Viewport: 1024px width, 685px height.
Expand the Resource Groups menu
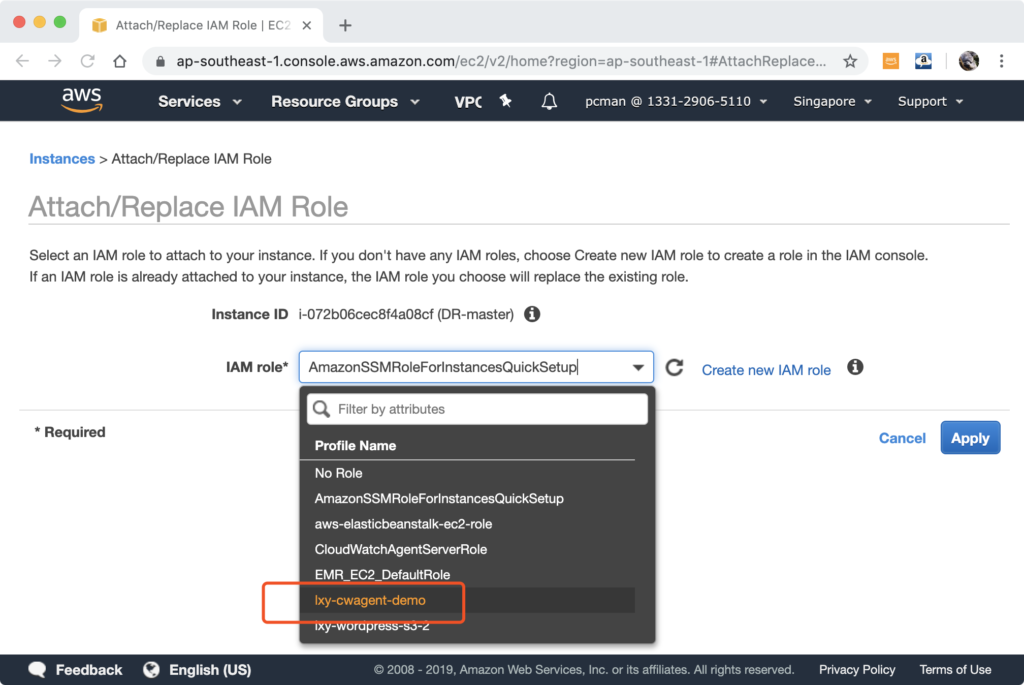[345, 101]
